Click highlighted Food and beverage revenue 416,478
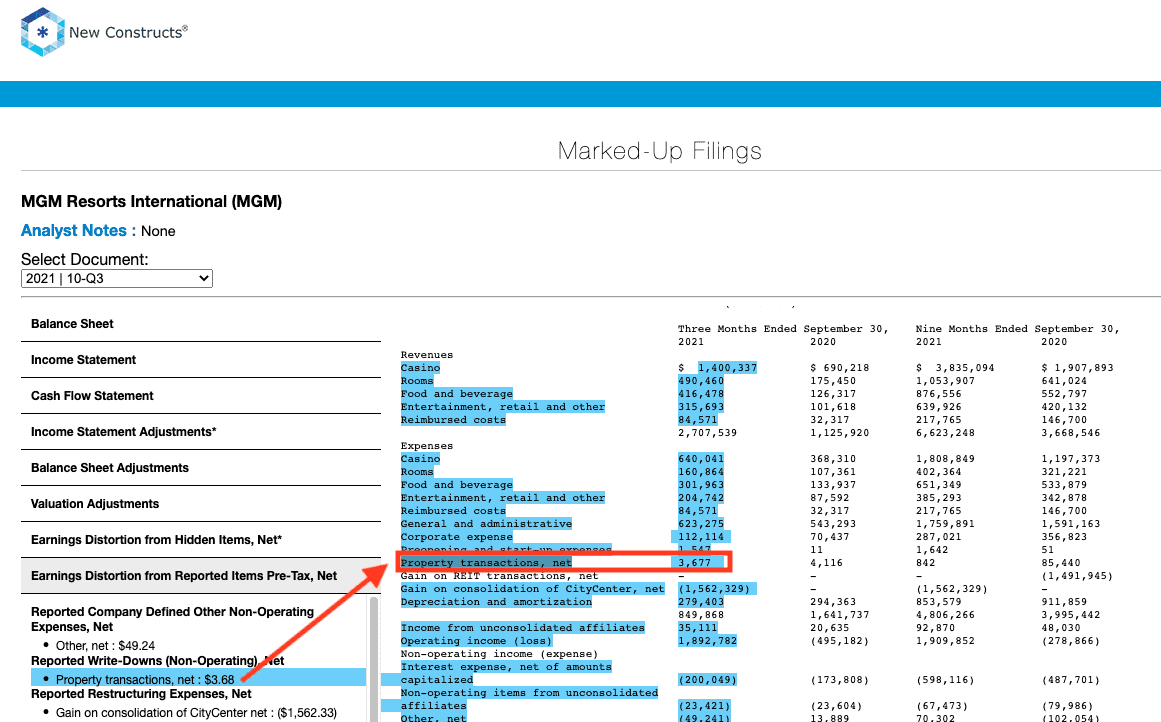 pyautogui.click(x=701, y=394)
